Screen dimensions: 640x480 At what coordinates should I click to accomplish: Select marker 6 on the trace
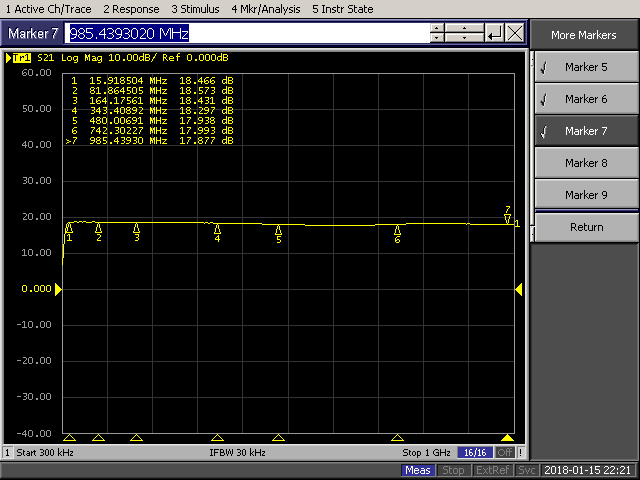397,234
